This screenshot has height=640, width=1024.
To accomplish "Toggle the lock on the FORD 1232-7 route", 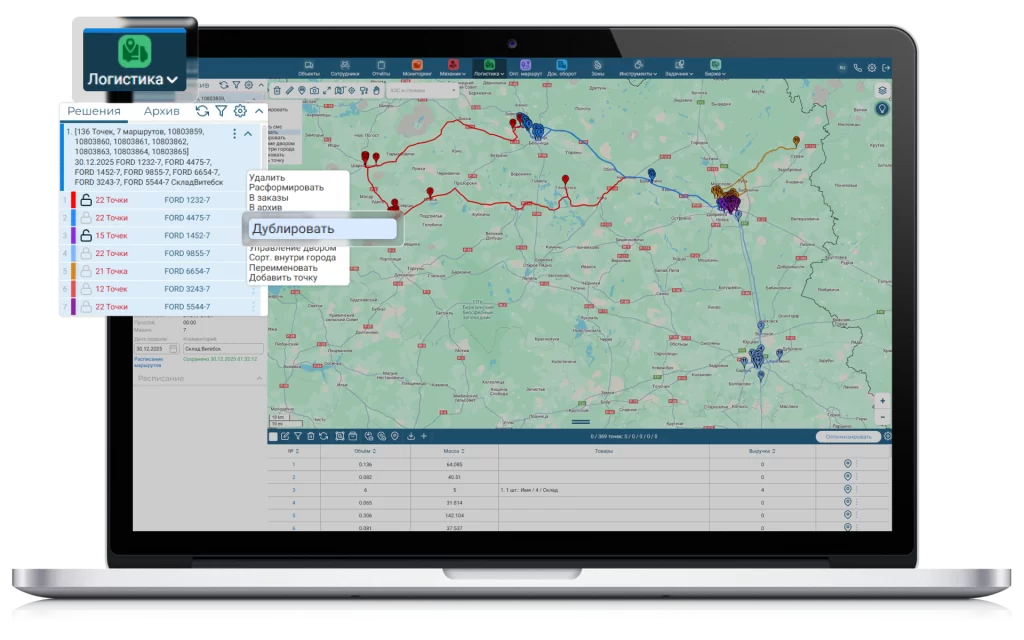I will [x=86, y=200].
